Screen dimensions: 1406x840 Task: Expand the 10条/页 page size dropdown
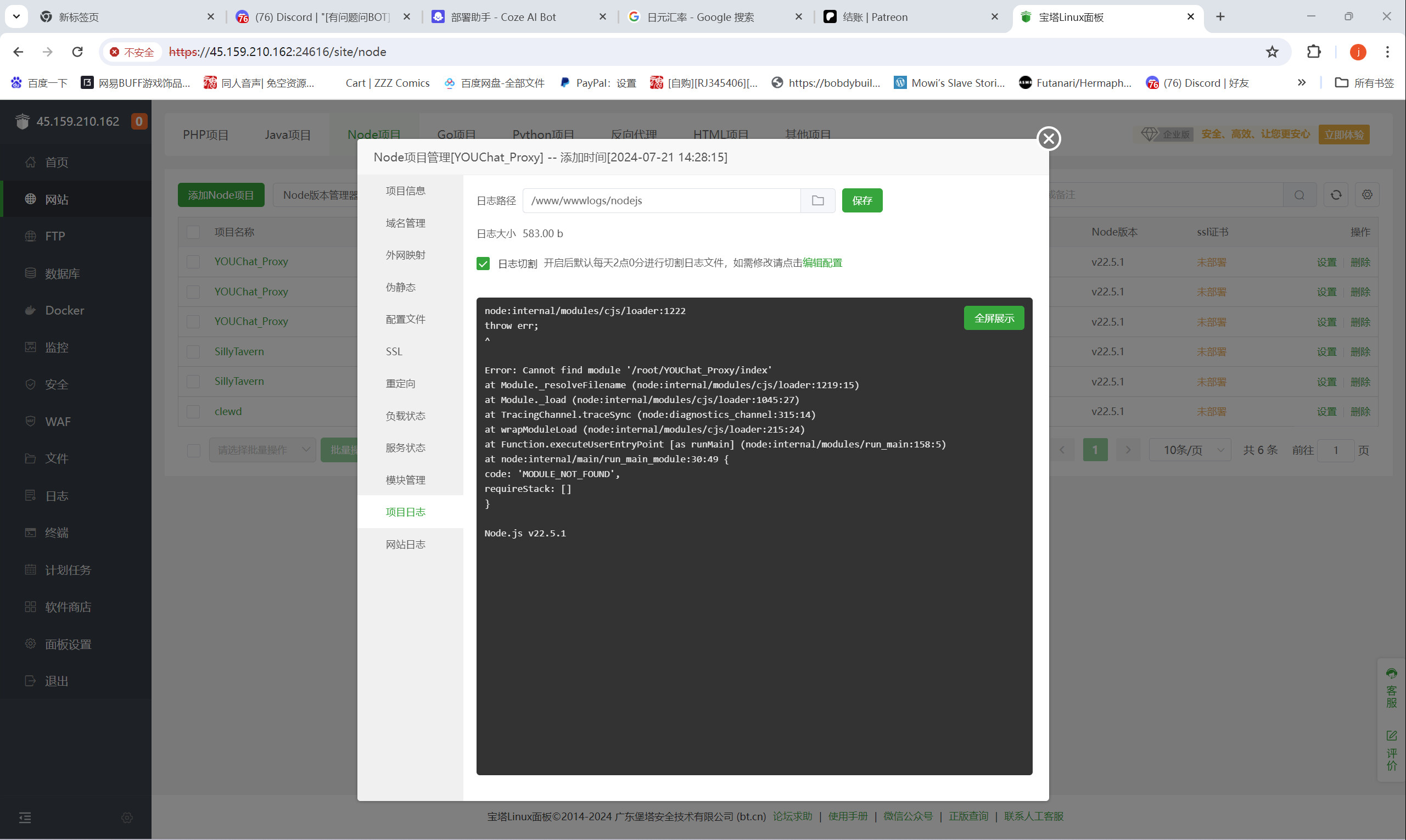pyautogui.click(x=1190, y=450)
